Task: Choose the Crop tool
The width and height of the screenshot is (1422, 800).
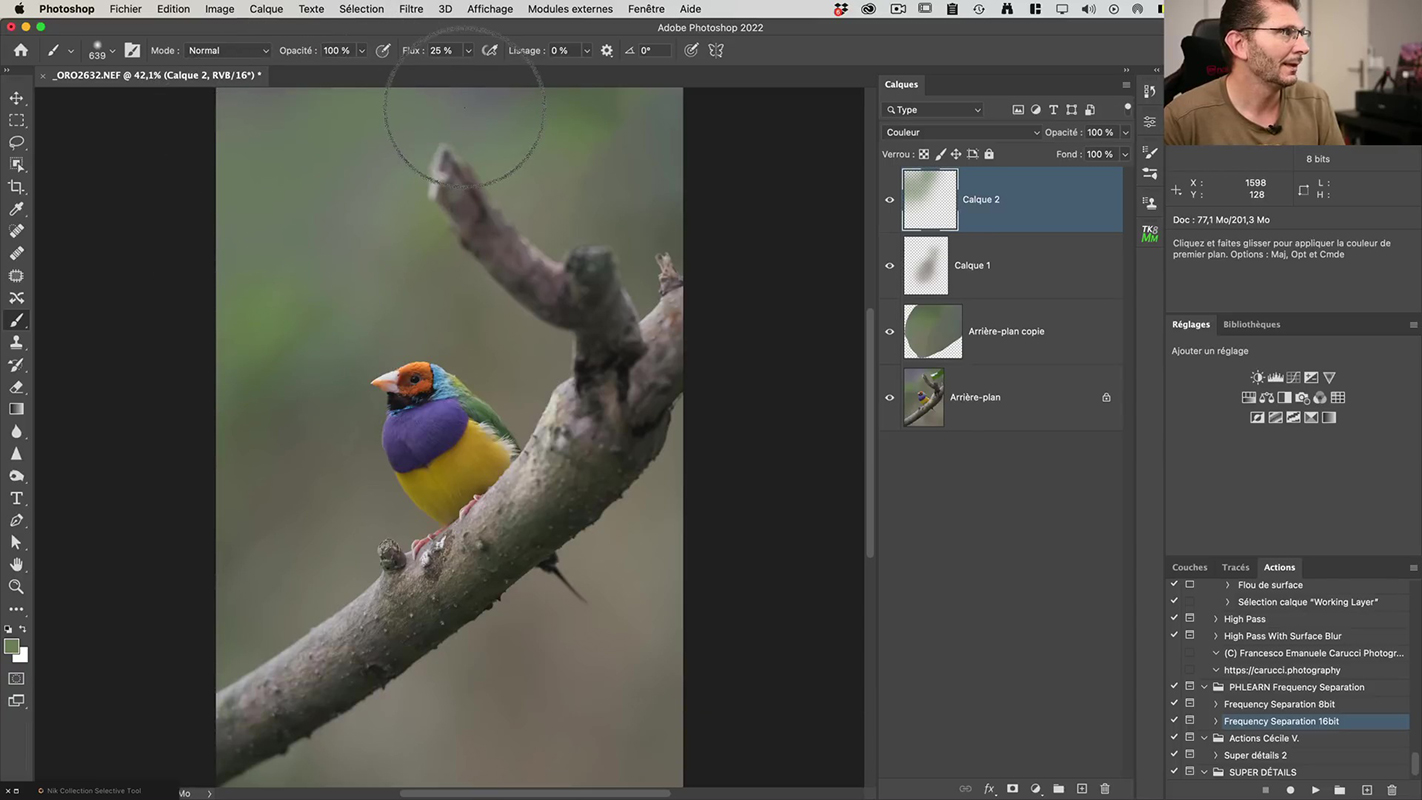Action: pyautogui.click(x=16, y=187)
